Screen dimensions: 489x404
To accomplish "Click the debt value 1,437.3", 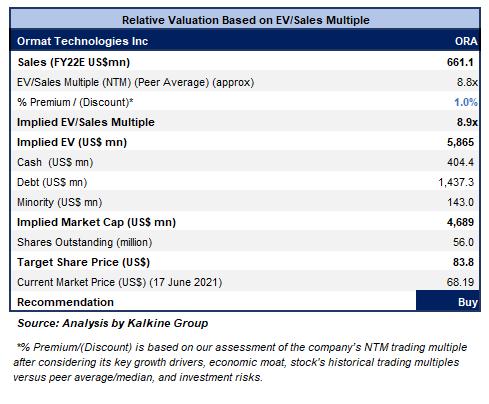I will point(456,182).
